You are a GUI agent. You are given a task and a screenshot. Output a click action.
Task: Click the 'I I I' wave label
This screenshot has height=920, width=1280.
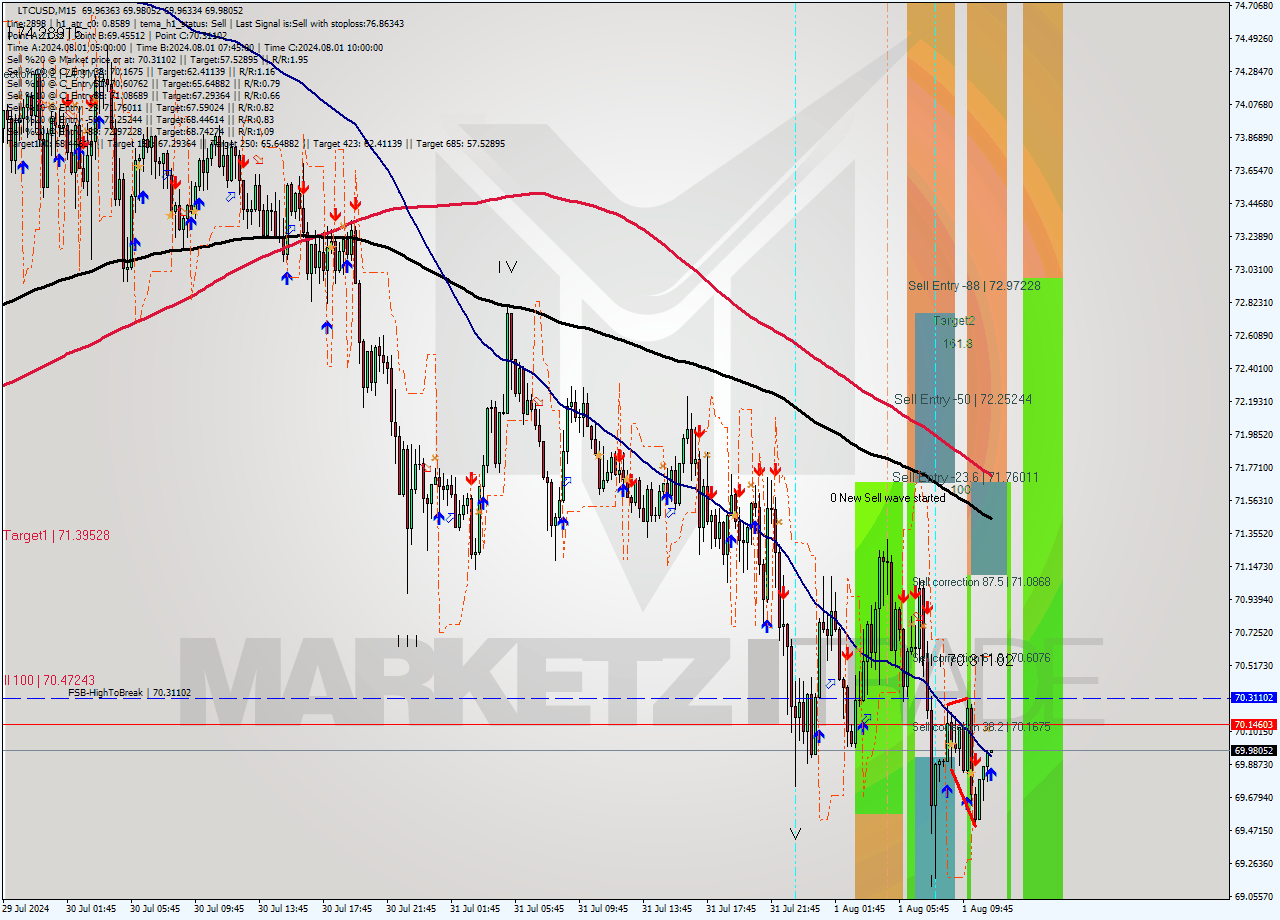[407, 641]
